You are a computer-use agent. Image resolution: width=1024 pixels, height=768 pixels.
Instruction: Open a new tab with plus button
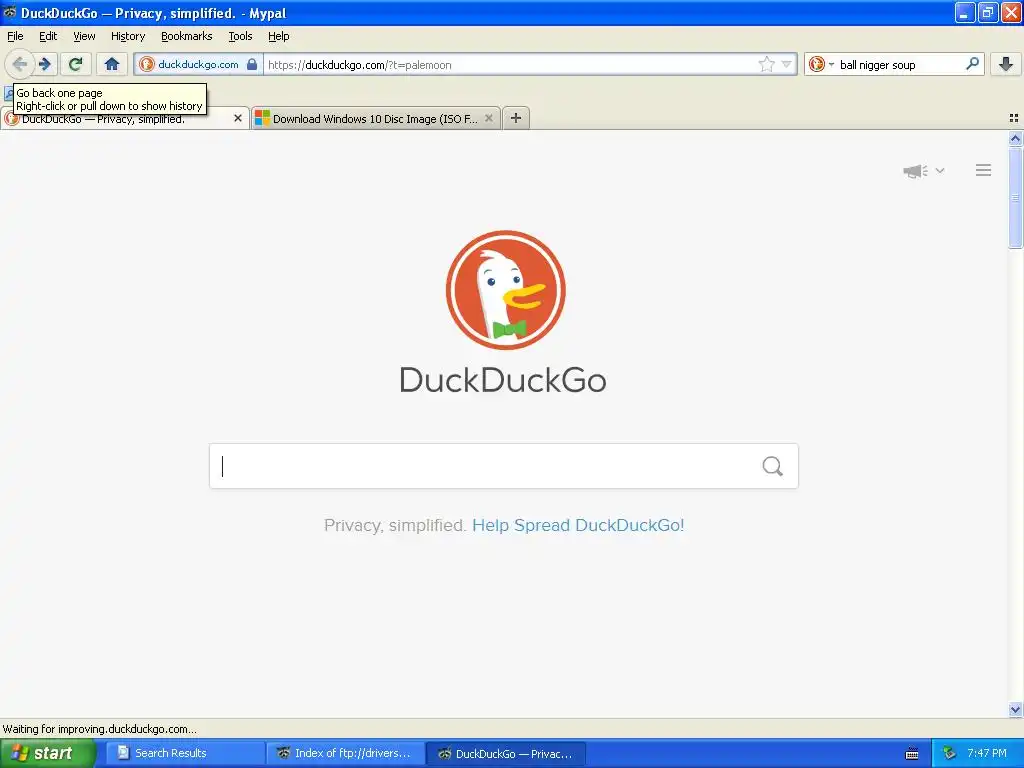(x=516, y=118)
